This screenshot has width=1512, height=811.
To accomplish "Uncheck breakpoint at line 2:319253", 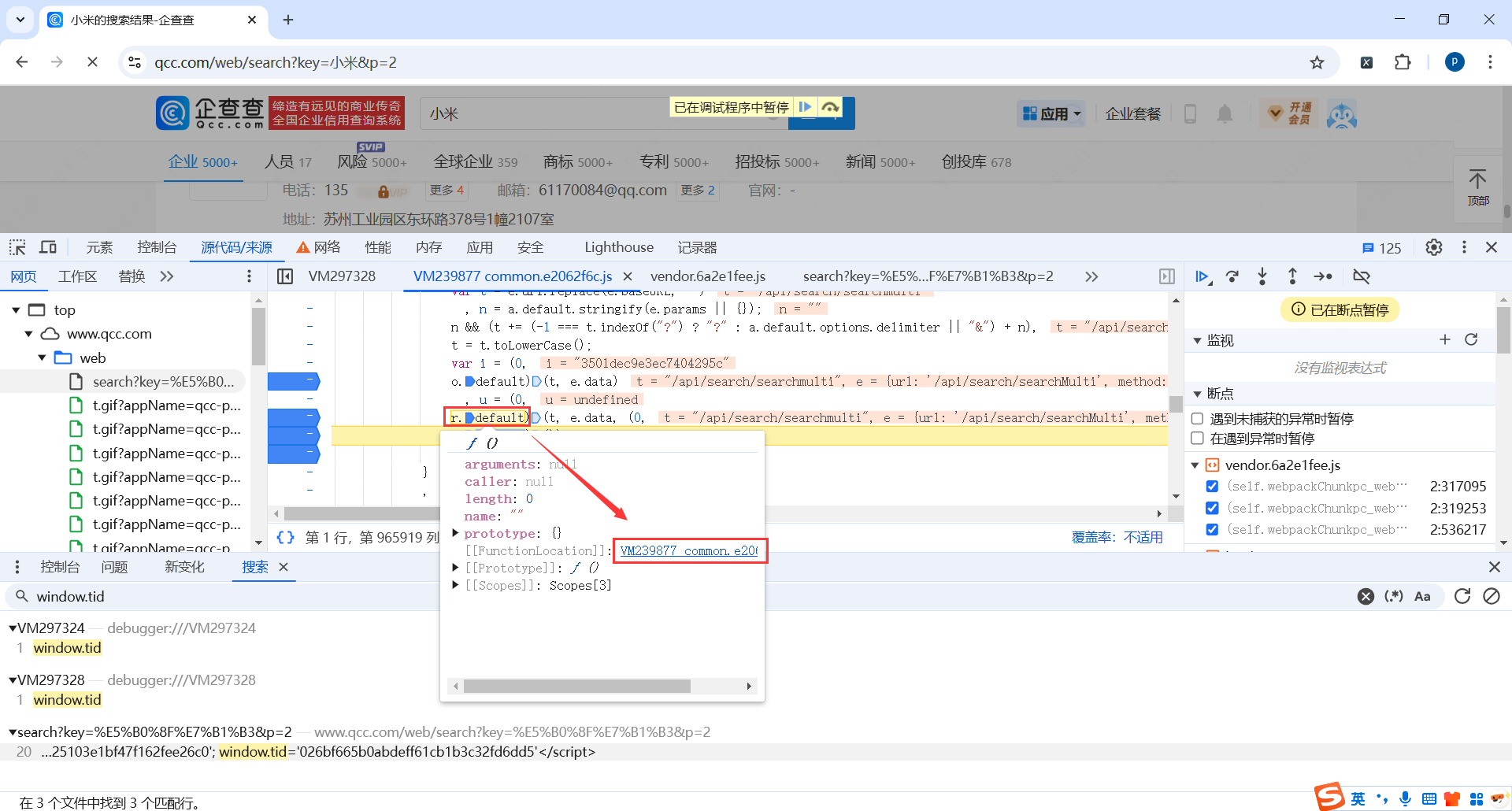I will point(1212,508).
